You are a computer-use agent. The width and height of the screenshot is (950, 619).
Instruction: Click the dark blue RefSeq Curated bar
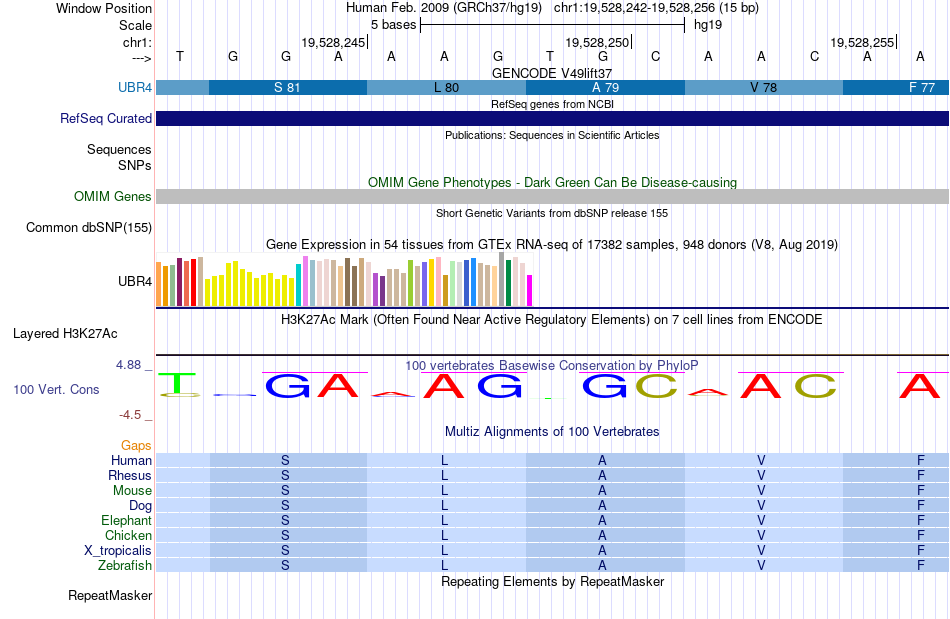(x=552, y=118)
